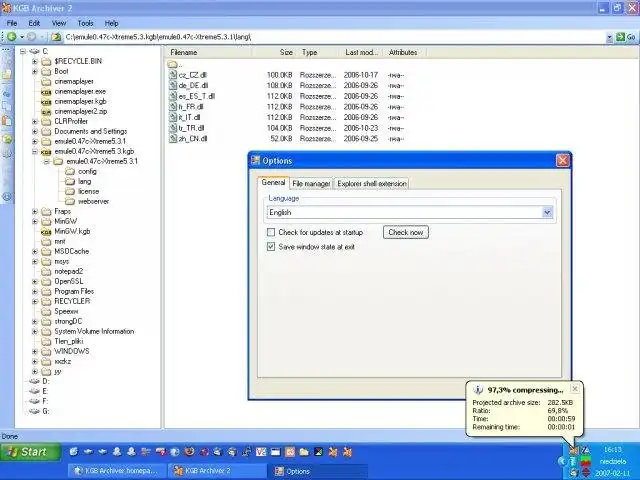Click the KGB Archiver system tray icon
The width and height of the screenshot is (640, 480).
pos(574,450)
